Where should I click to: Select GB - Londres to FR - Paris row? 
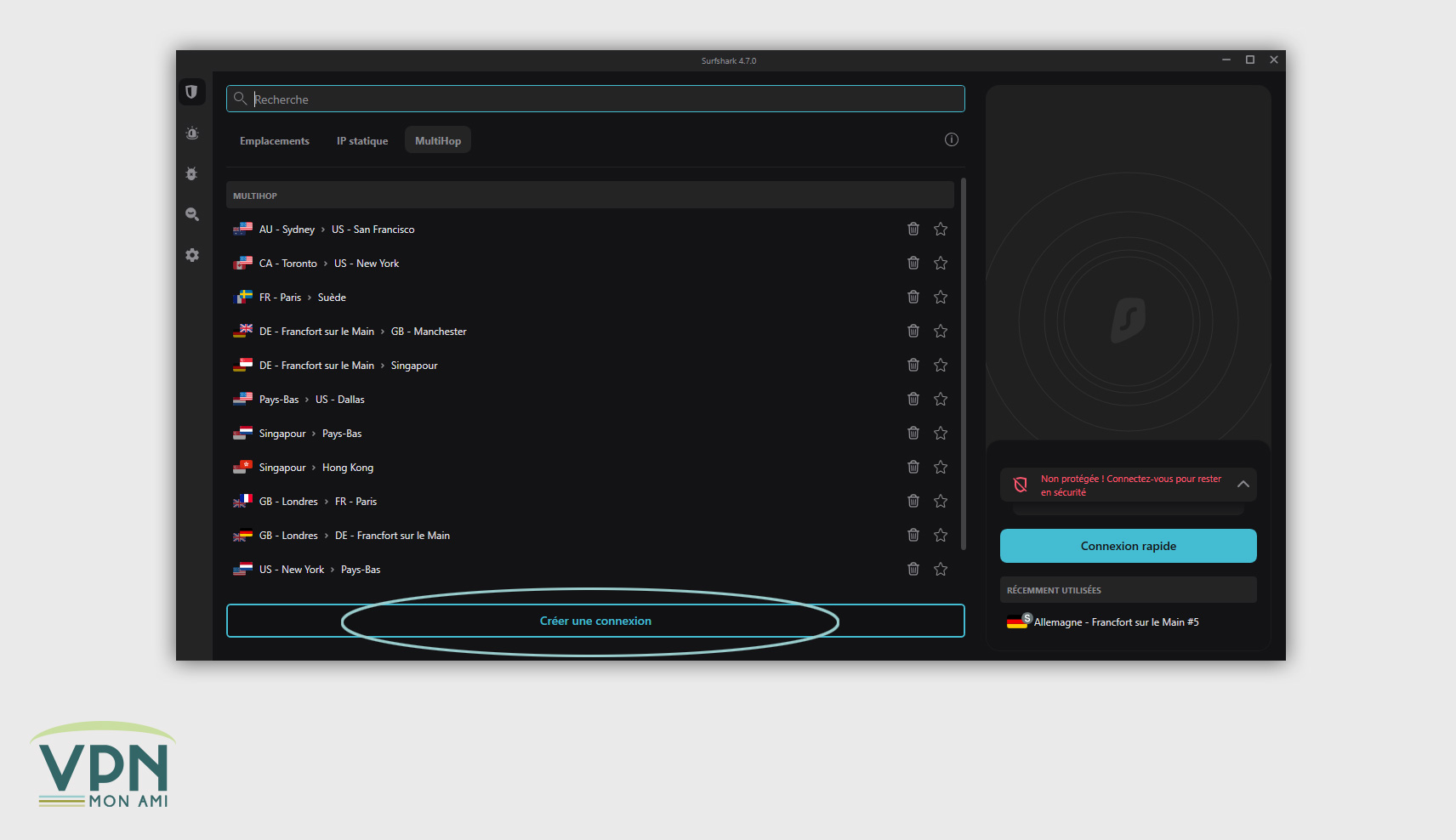(590, 501)
